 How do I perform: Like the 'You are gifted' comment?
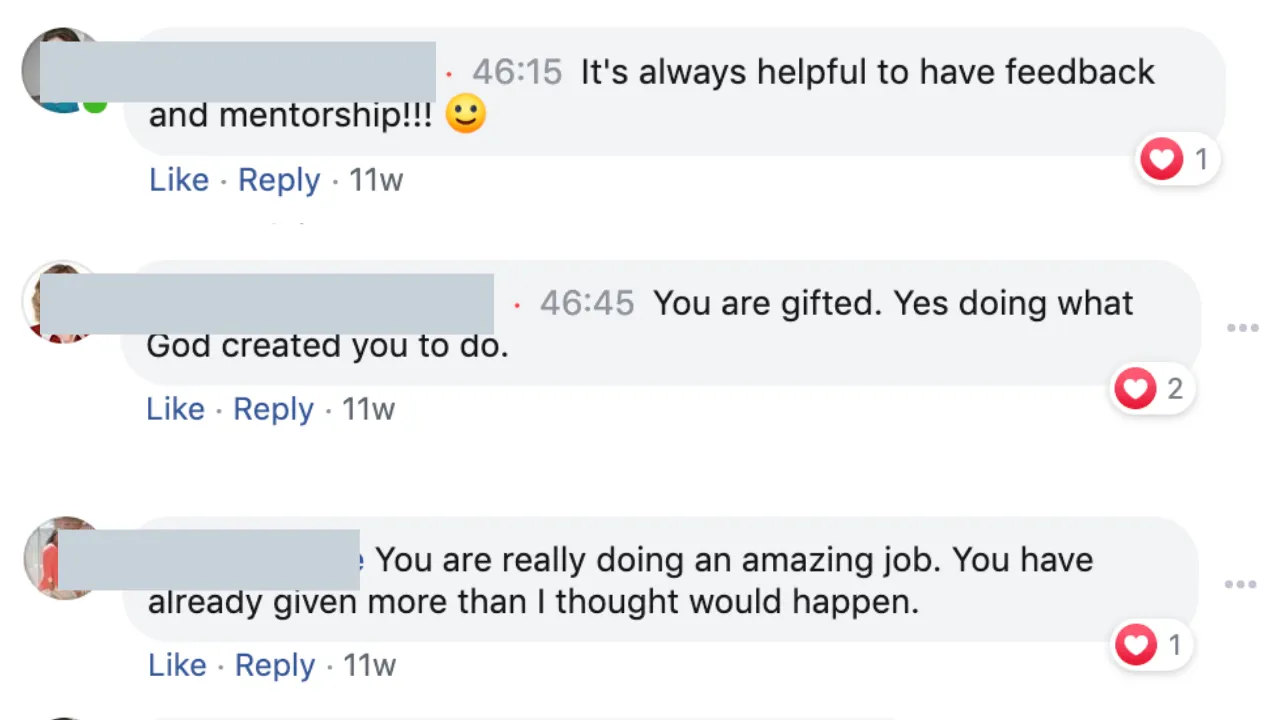(x=176, y=409)
